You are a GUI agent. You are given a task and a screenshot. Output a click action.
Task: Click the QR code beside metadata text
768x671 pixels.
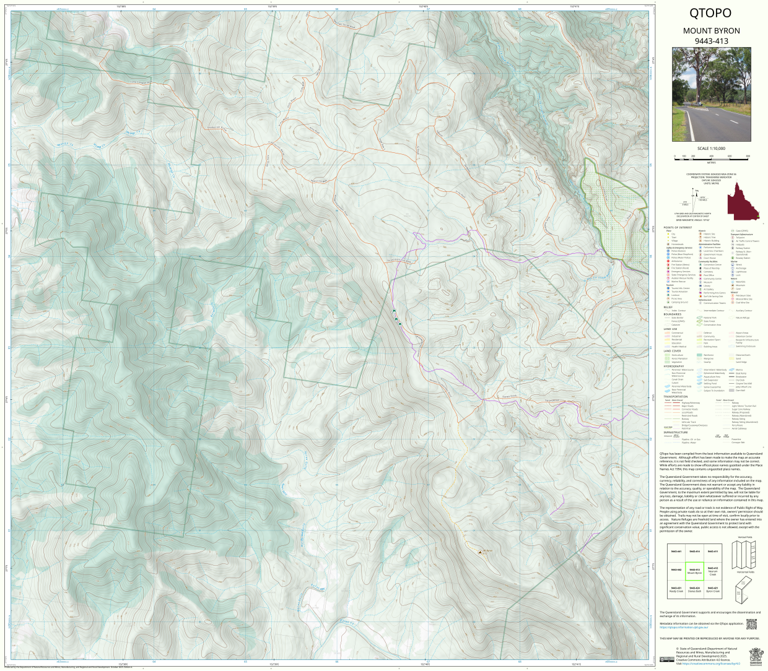pyautogui.click(x=751, y=624)
